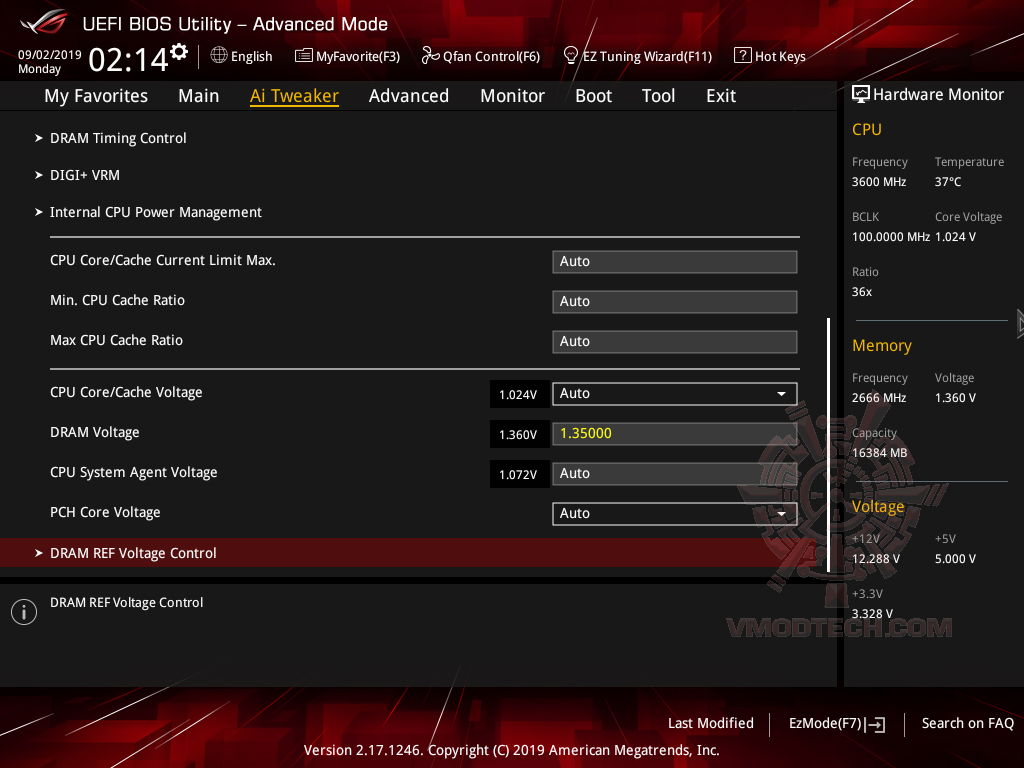Open the DIGI+ VRM submenu
Viewport: 1024px width, 768px height.
coord(85,175)
